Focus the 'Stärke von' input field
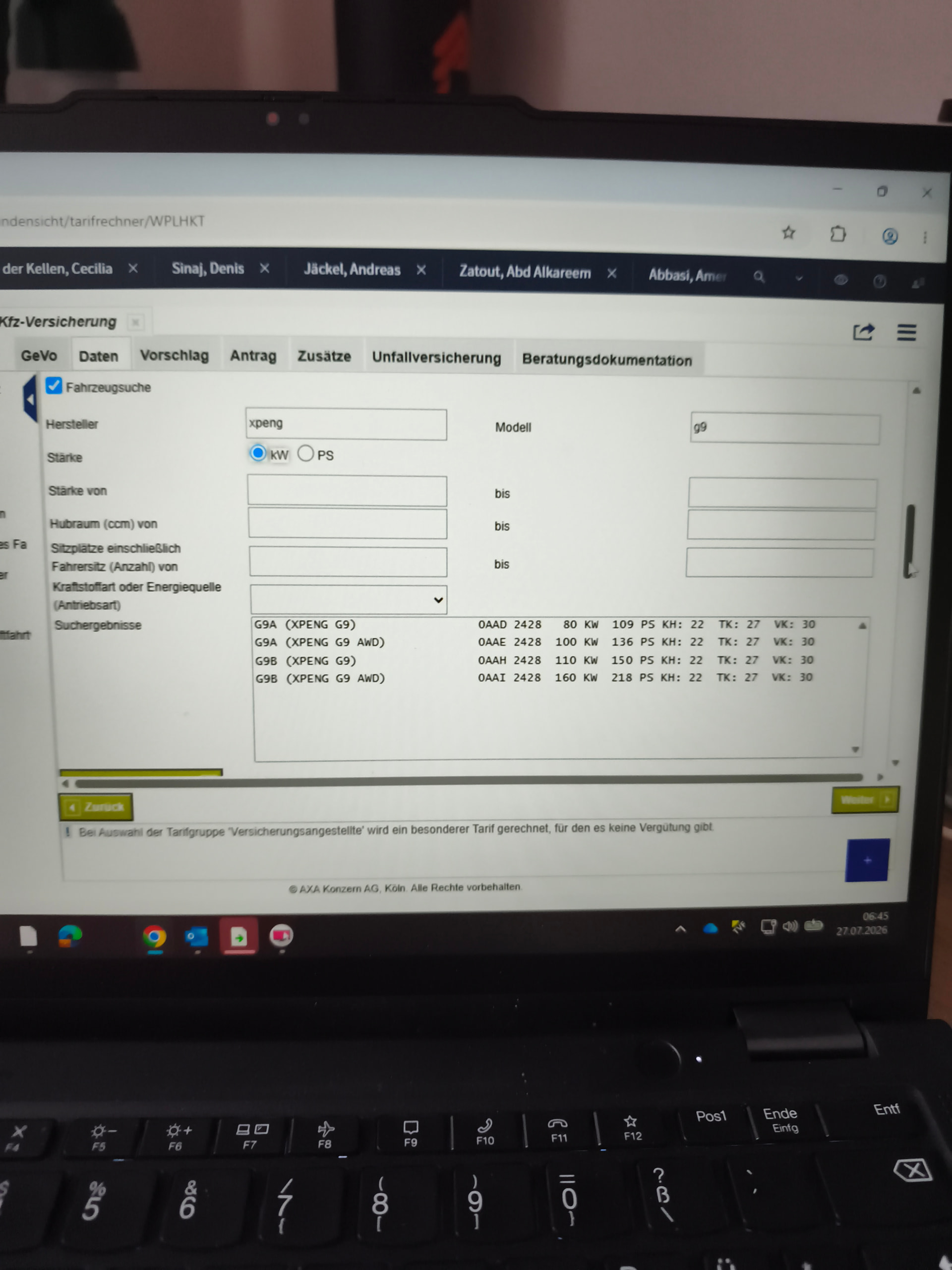 [x=347, y=491]
